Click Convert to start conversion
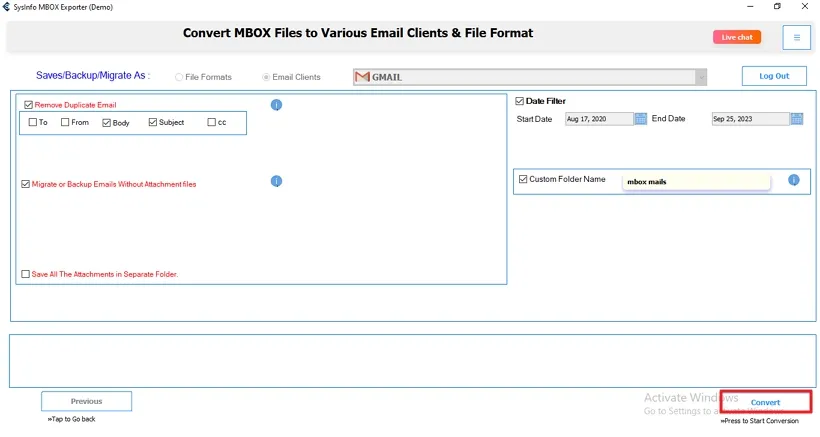The width and height of the screenshot is (820, 437). coord(766,402)
